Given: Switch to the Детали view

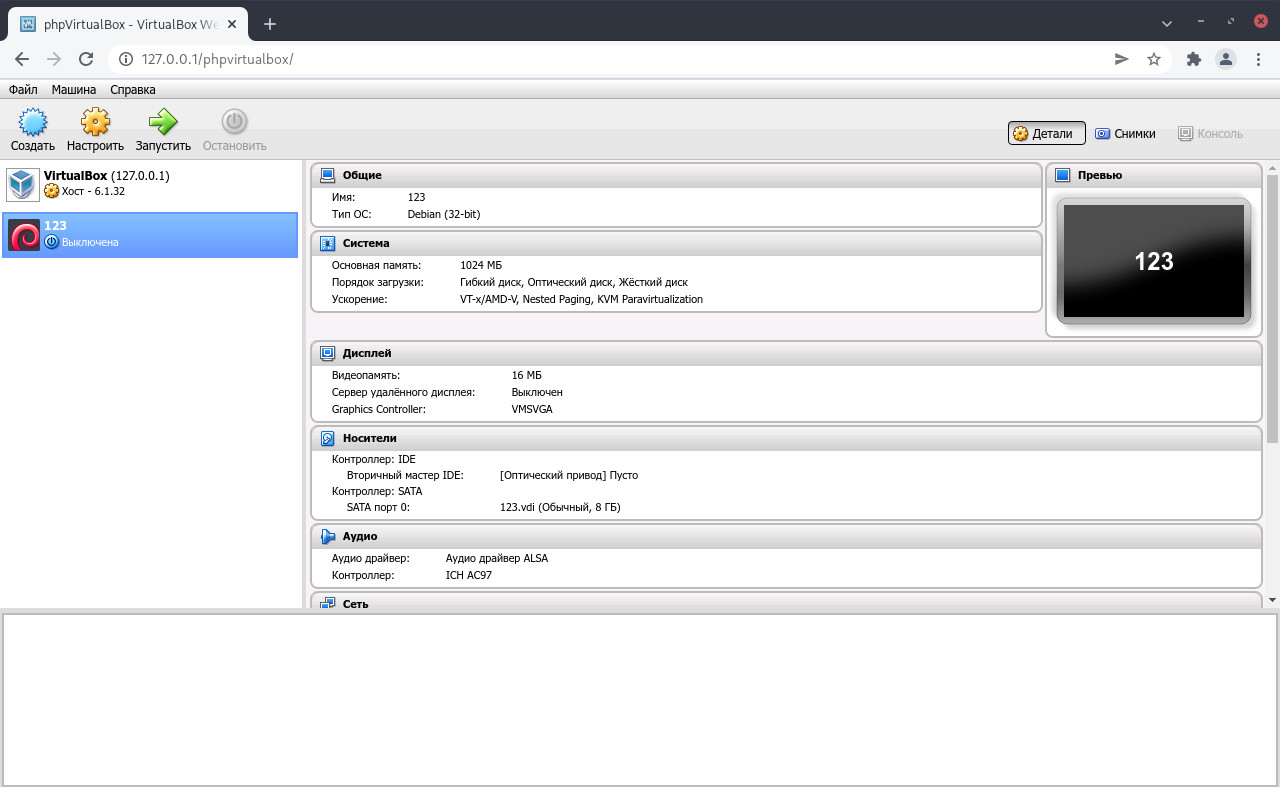Looking at the screenshot, I should coord(1046,133).
